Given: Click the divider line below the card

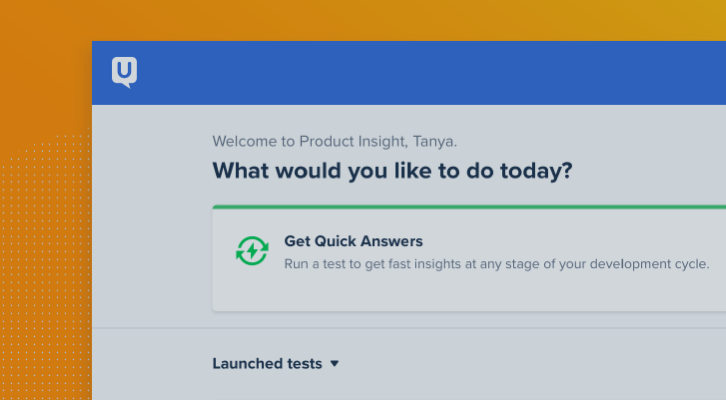Looking at the screenshot, I should pos(409,328).
